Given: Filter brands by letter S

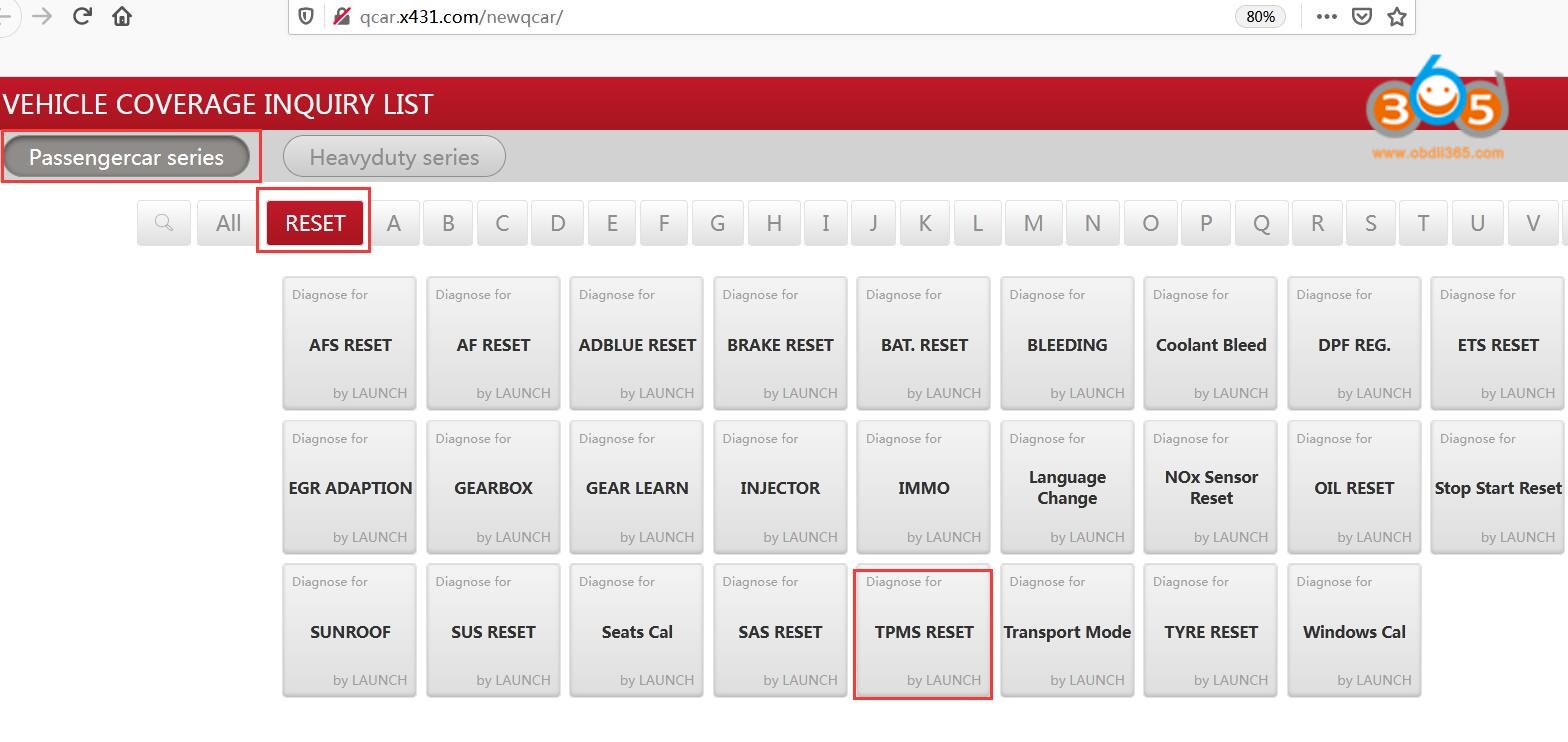Looking at the screenshot, I should (x=1370, y=223).
